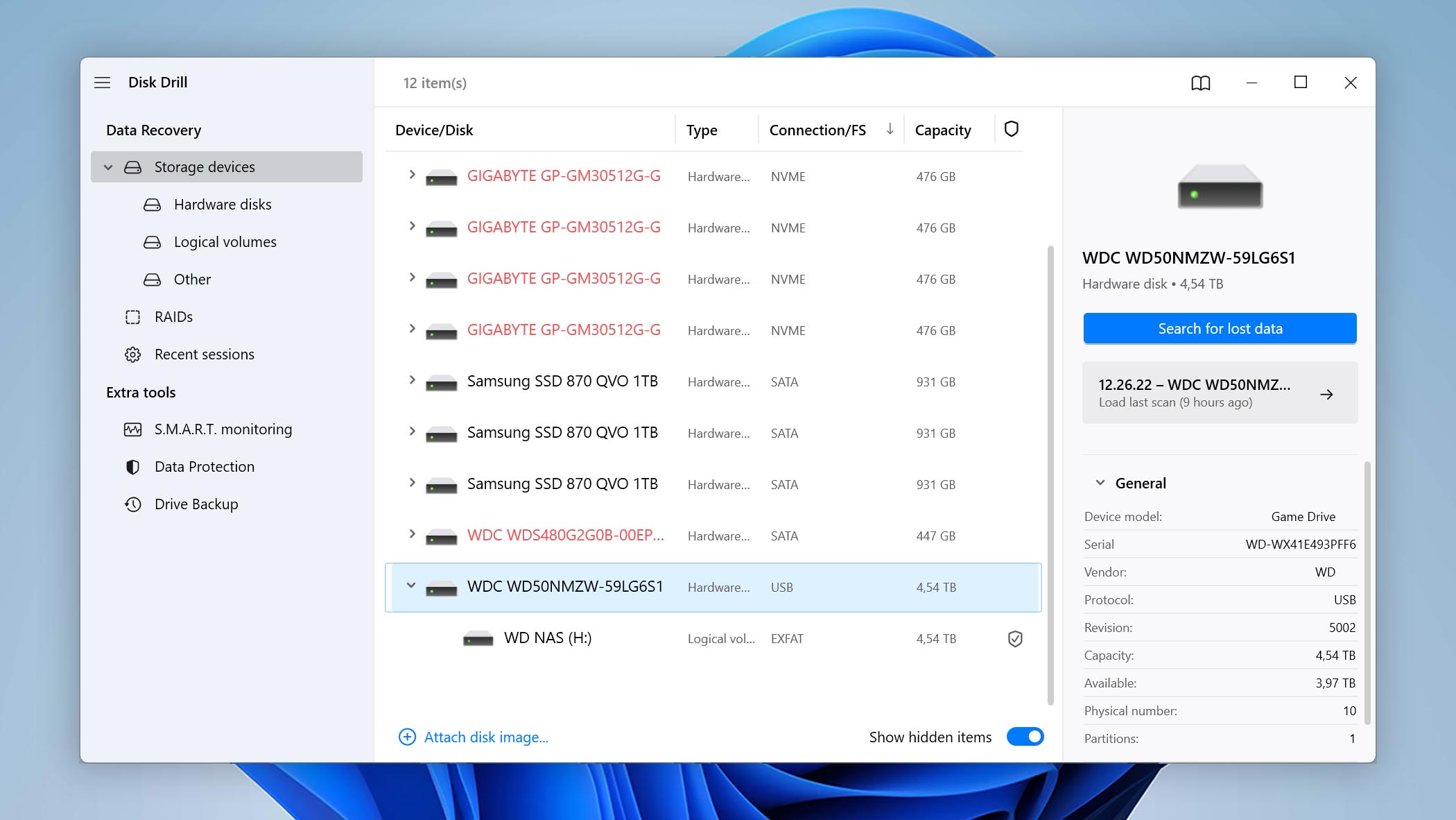The image size is (1456, 820).
Task: Click the S.M.A.R.T. monitoring waveform icon
Action: point(132,429)
